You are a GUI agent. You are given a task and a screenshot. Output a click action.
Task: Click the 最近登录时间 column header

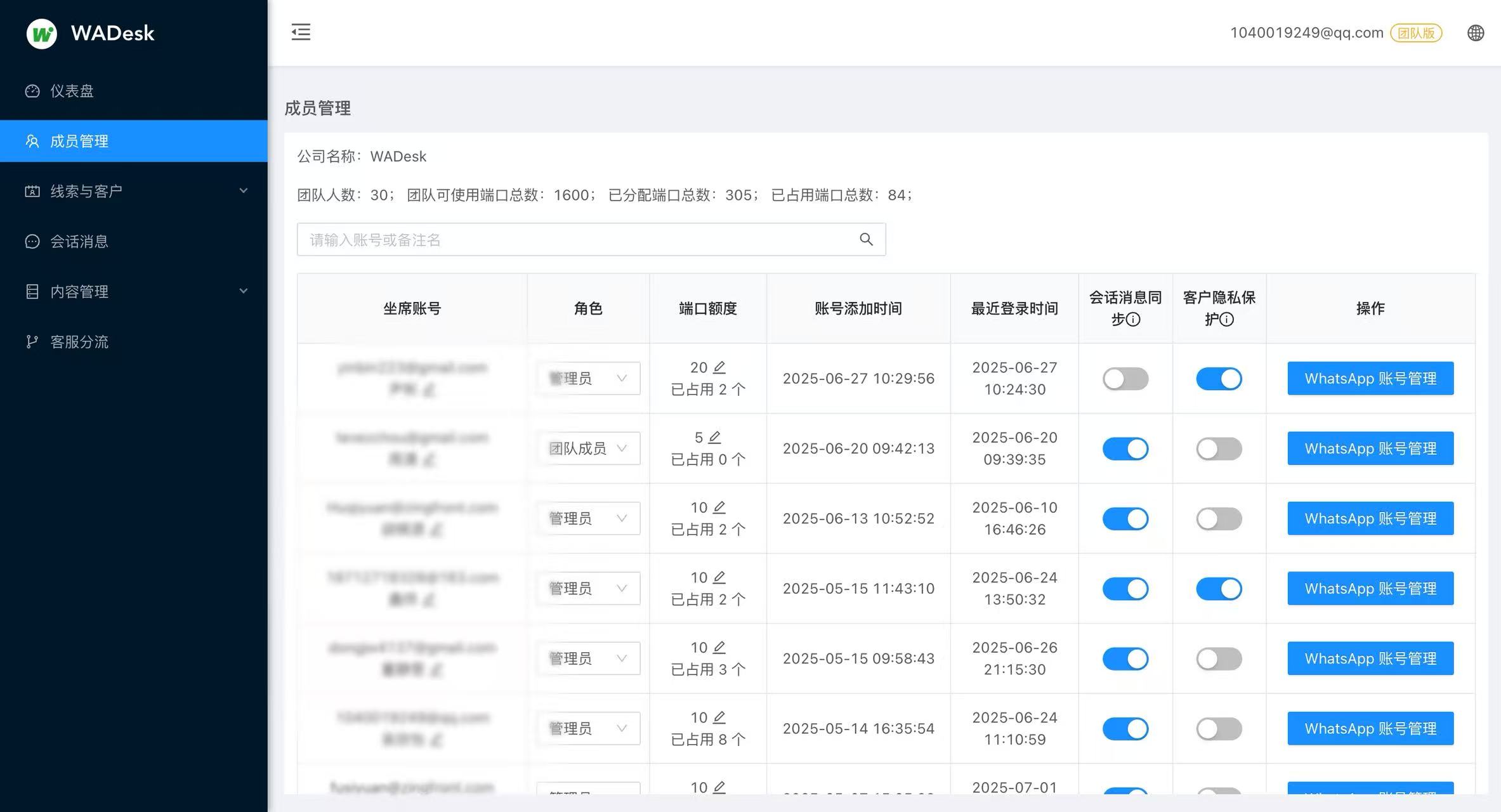pos(1014,308)
